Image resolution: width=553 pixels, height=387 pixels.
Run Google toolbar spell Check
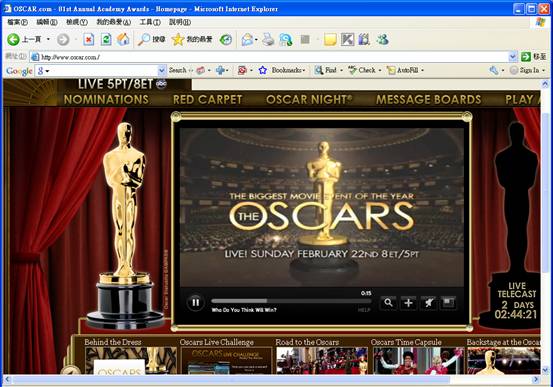pyautogui.click(x=362, y=70)
